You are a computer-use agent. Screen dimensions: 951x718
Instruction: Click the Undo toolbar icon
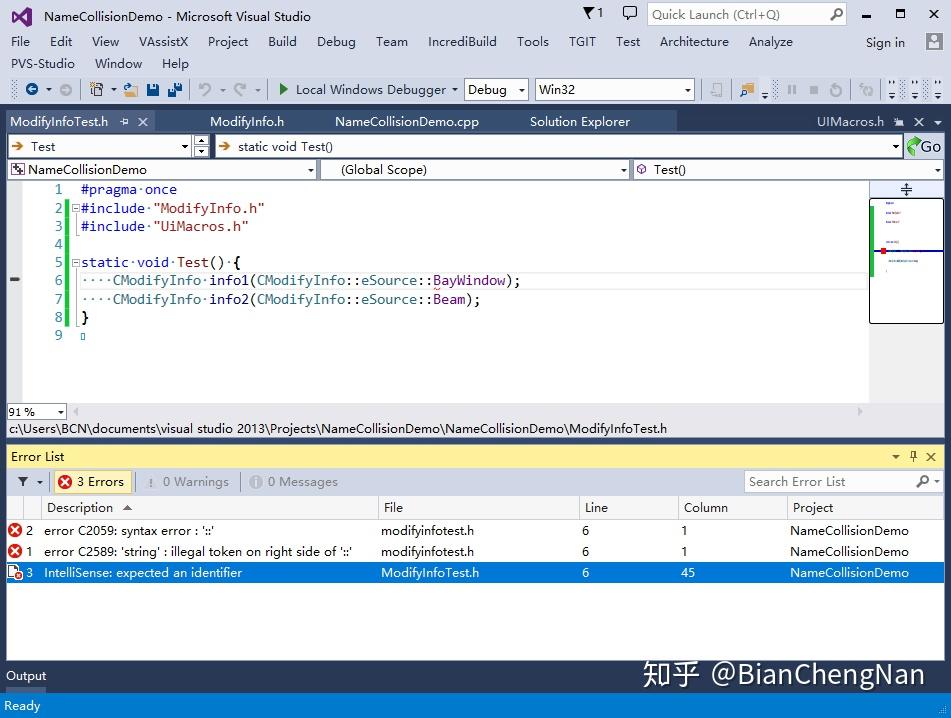coord(205,89)
